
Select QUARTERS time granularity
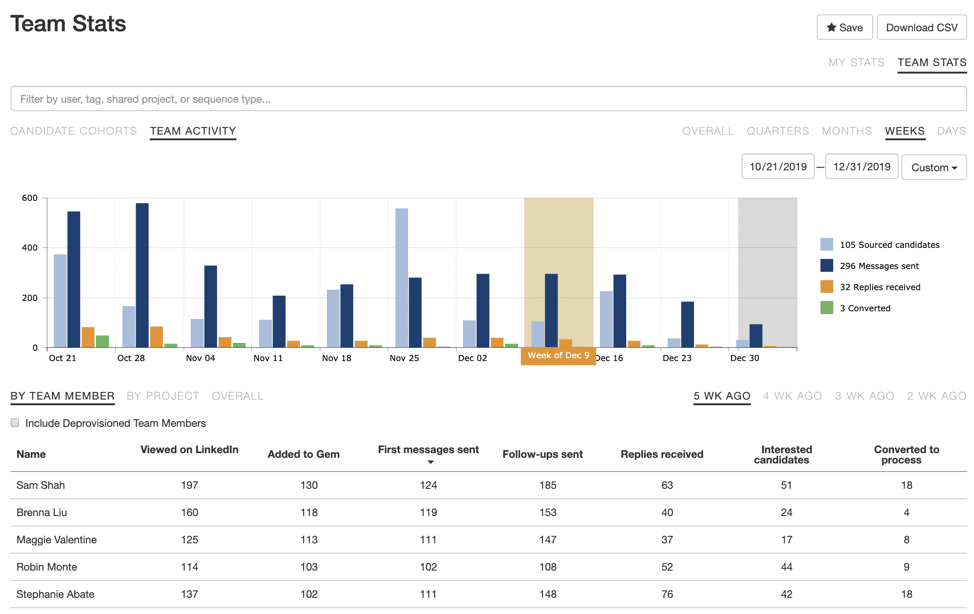778,131
